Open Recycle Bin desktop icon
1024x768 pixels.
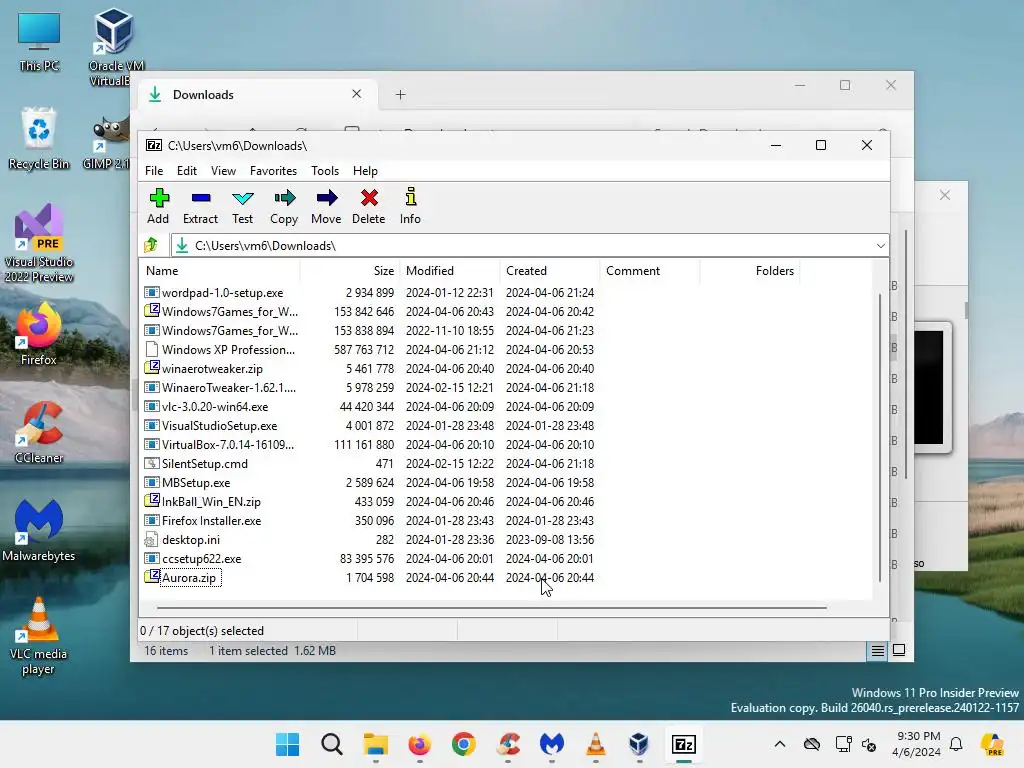pyautogui.click(x=39, y=139)
